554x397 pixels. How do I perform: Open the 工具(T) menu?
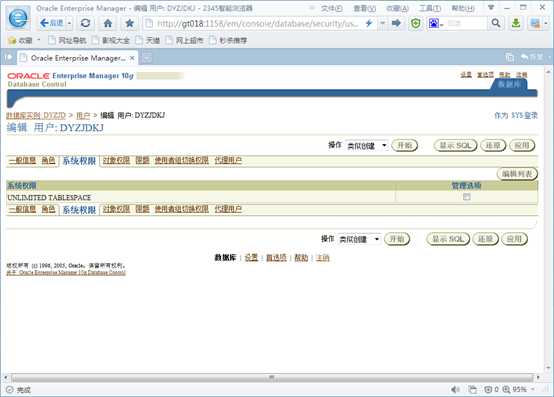tap(430, 8)
